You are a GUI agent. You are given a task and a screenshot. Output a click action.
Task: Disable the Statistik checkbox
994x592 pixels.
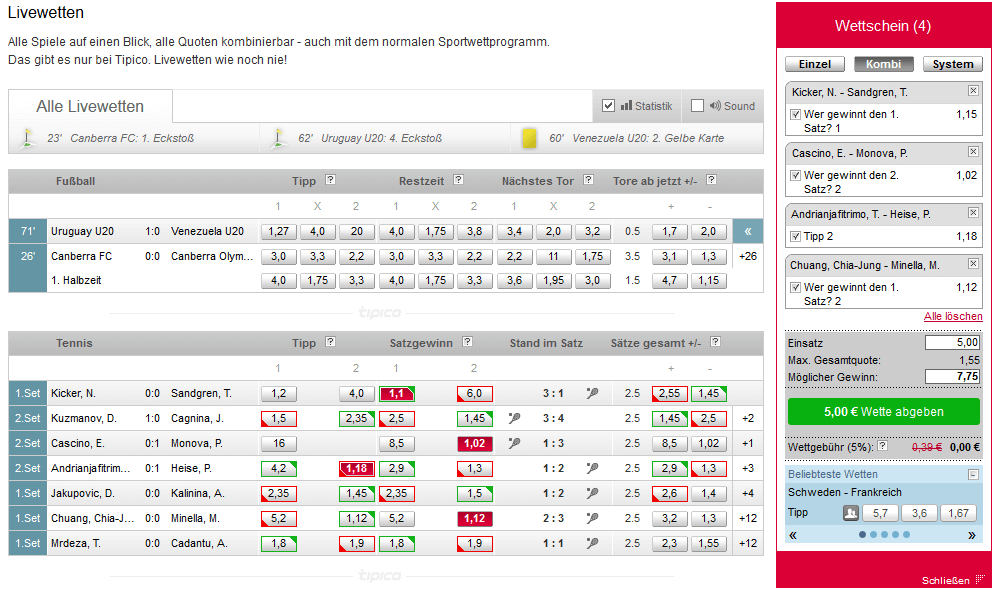[x=609, y=105]
